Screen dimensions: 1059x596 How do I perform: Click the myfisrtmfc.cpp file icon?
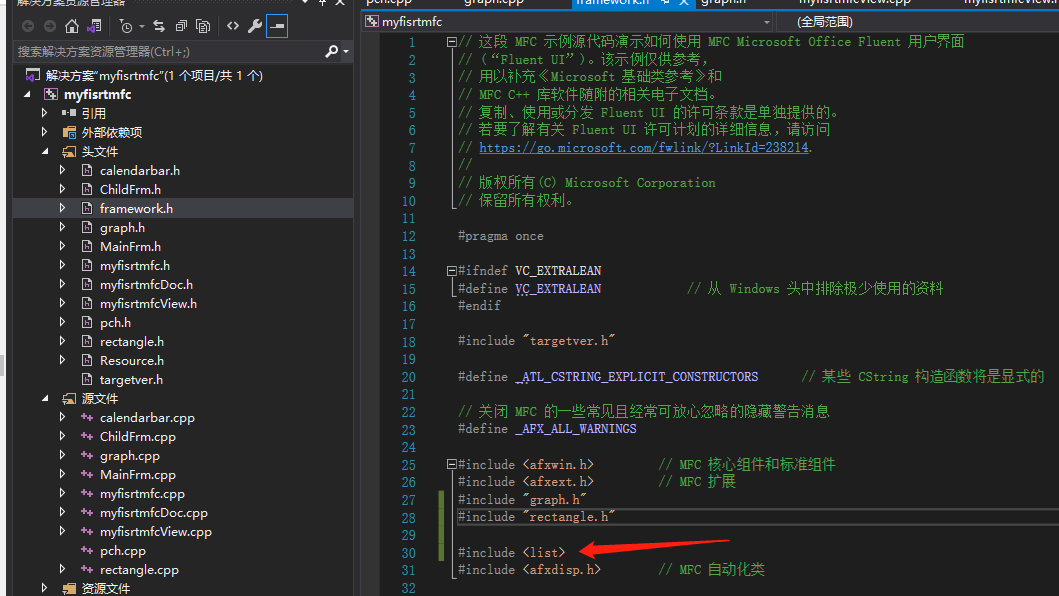[87, 493]
